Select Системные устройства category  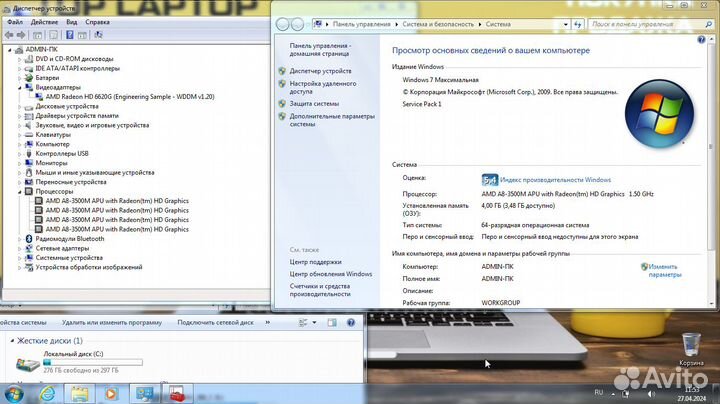click(69, 258)
